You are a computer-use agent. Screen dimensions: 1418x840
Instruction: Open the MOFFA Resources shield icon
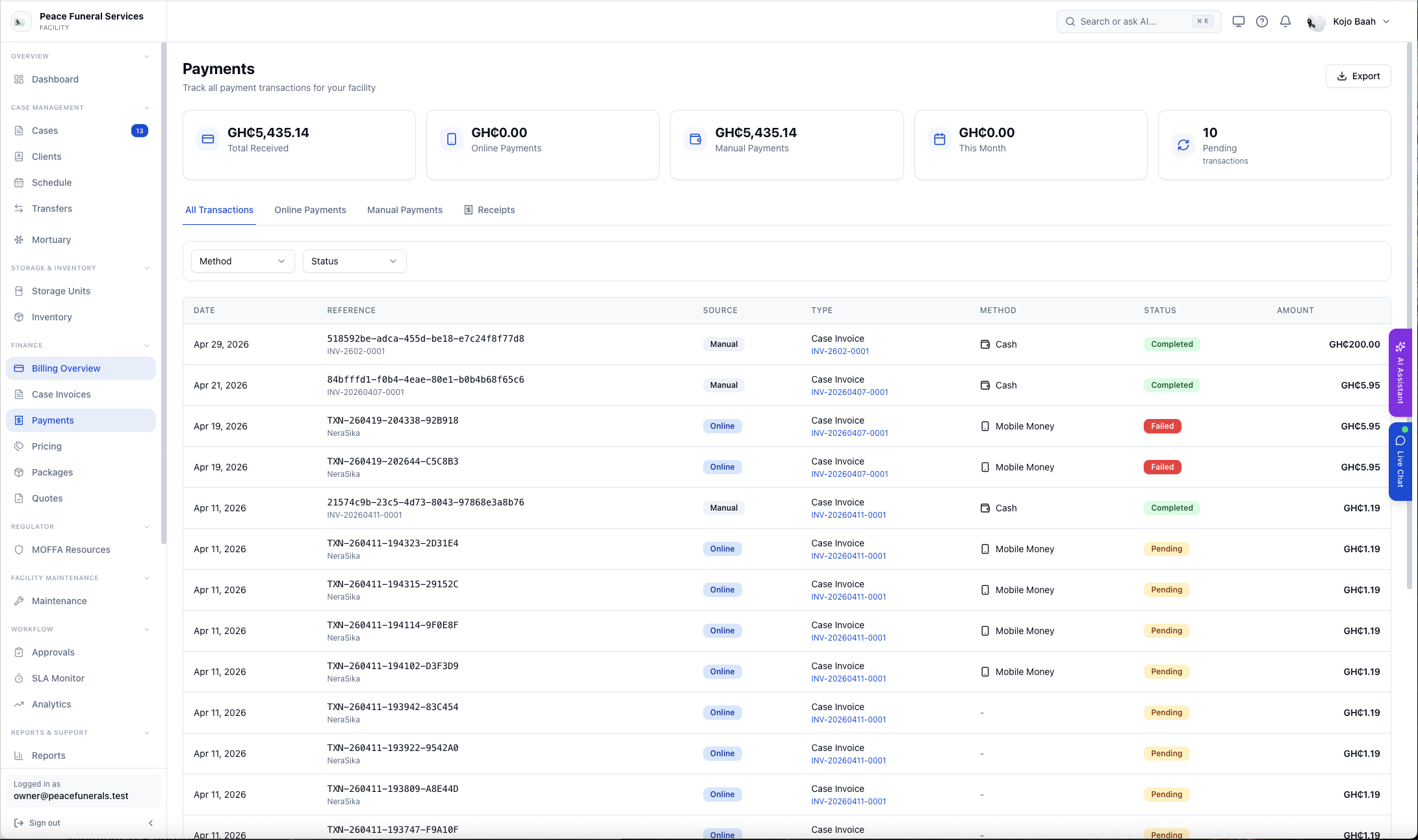tap(19, 550)
